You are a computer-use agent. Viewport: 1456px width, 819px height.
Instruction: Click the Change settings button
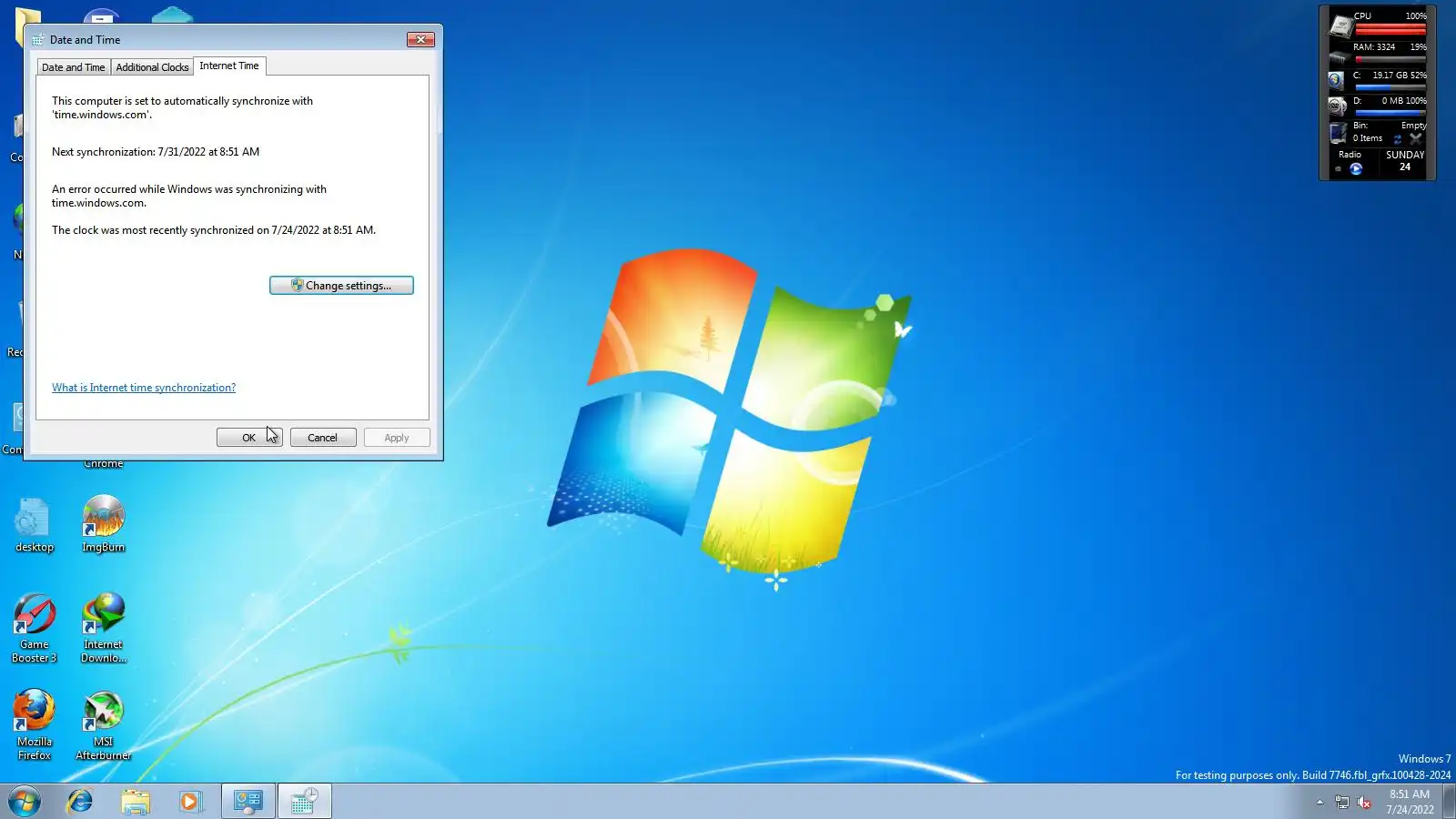341,286
